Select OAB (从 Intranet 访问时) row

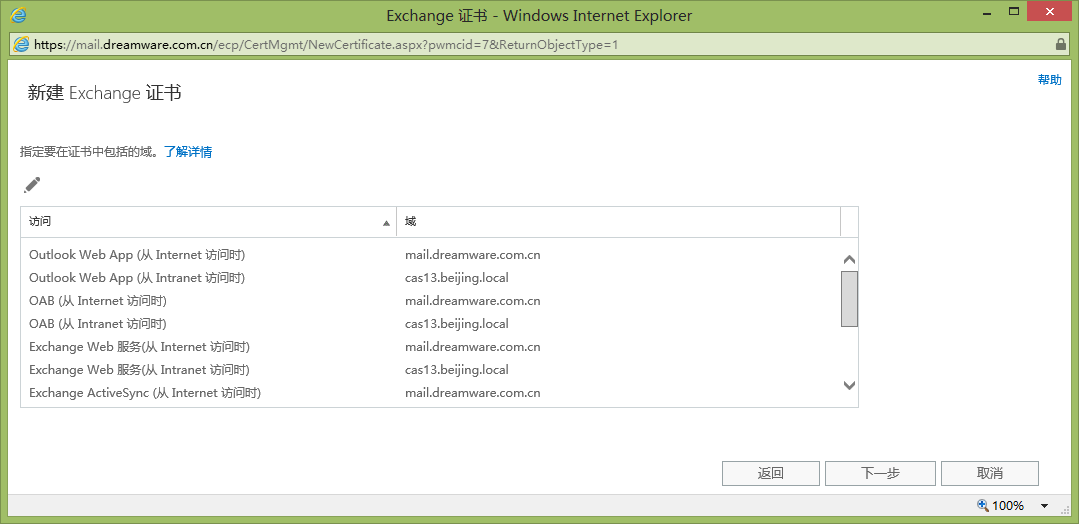click(x=431, y=324)
